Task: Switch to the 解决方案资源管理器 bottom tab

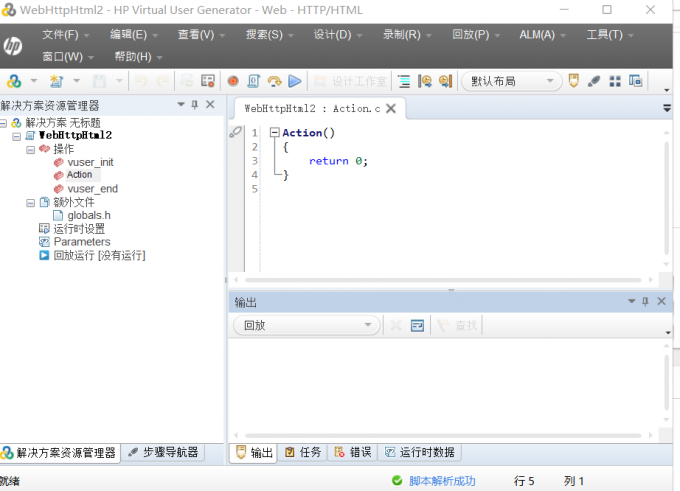Action: pyautogui.click(x=59, y=453)
